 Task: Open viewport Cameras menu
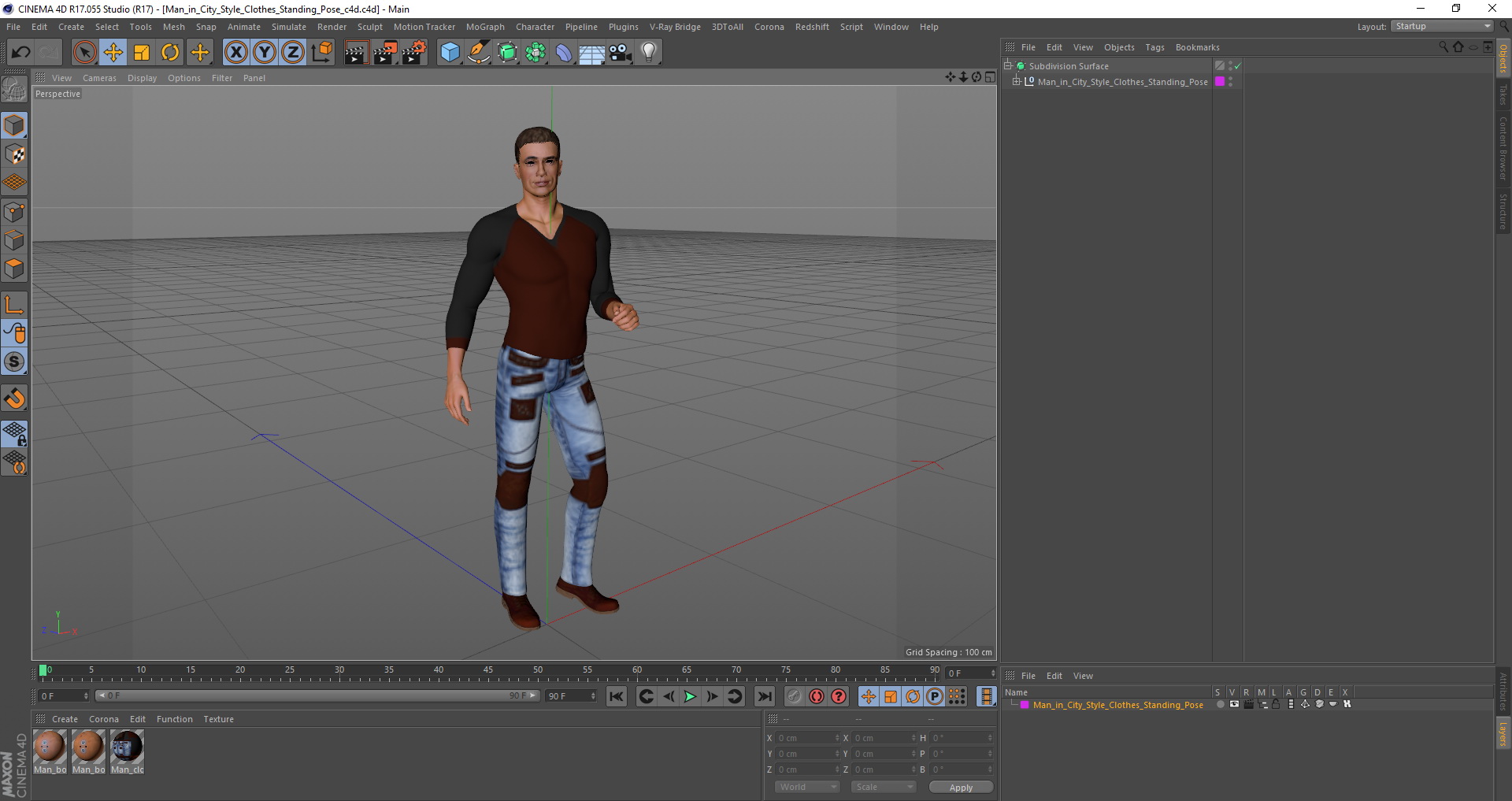click(x=99, y=78)
